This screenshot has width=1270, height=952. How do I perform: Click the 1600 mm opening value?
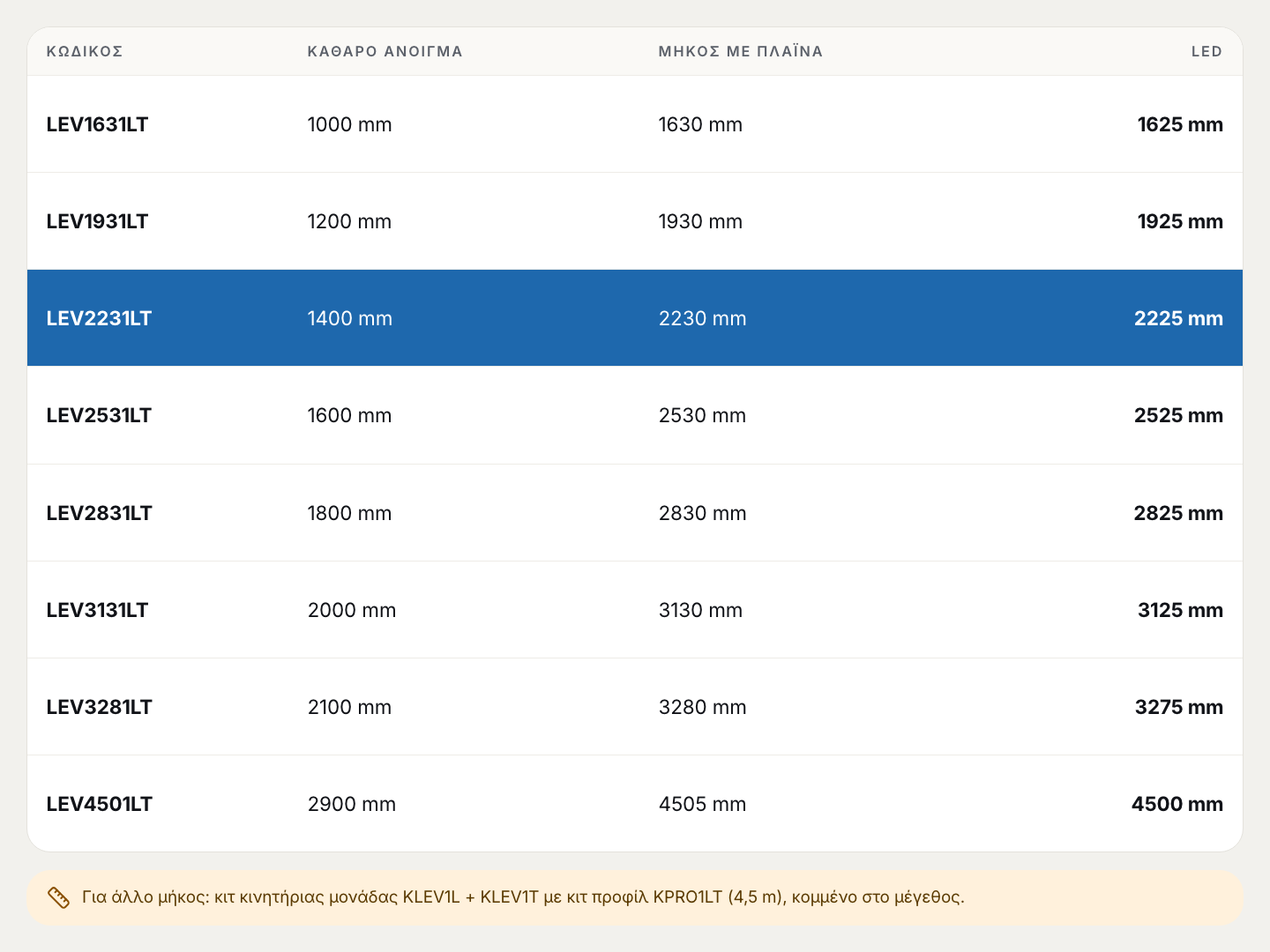click(350, 415)
